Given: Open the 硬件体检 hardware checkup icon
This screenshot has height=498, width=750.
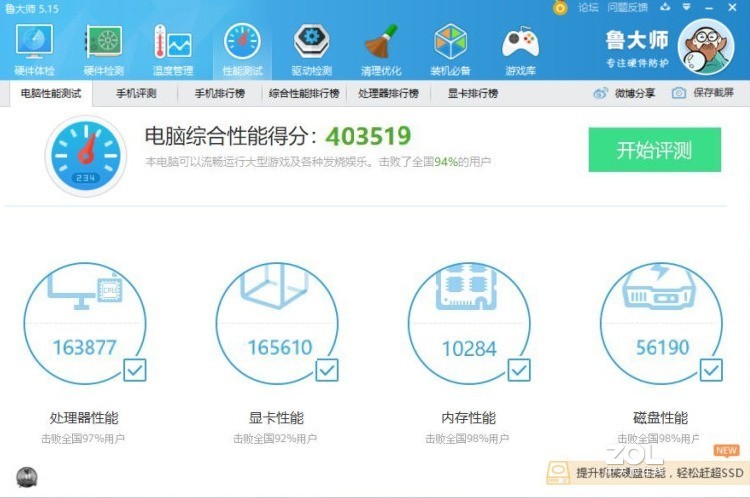Looking at the screenshot, I should 34,50.
